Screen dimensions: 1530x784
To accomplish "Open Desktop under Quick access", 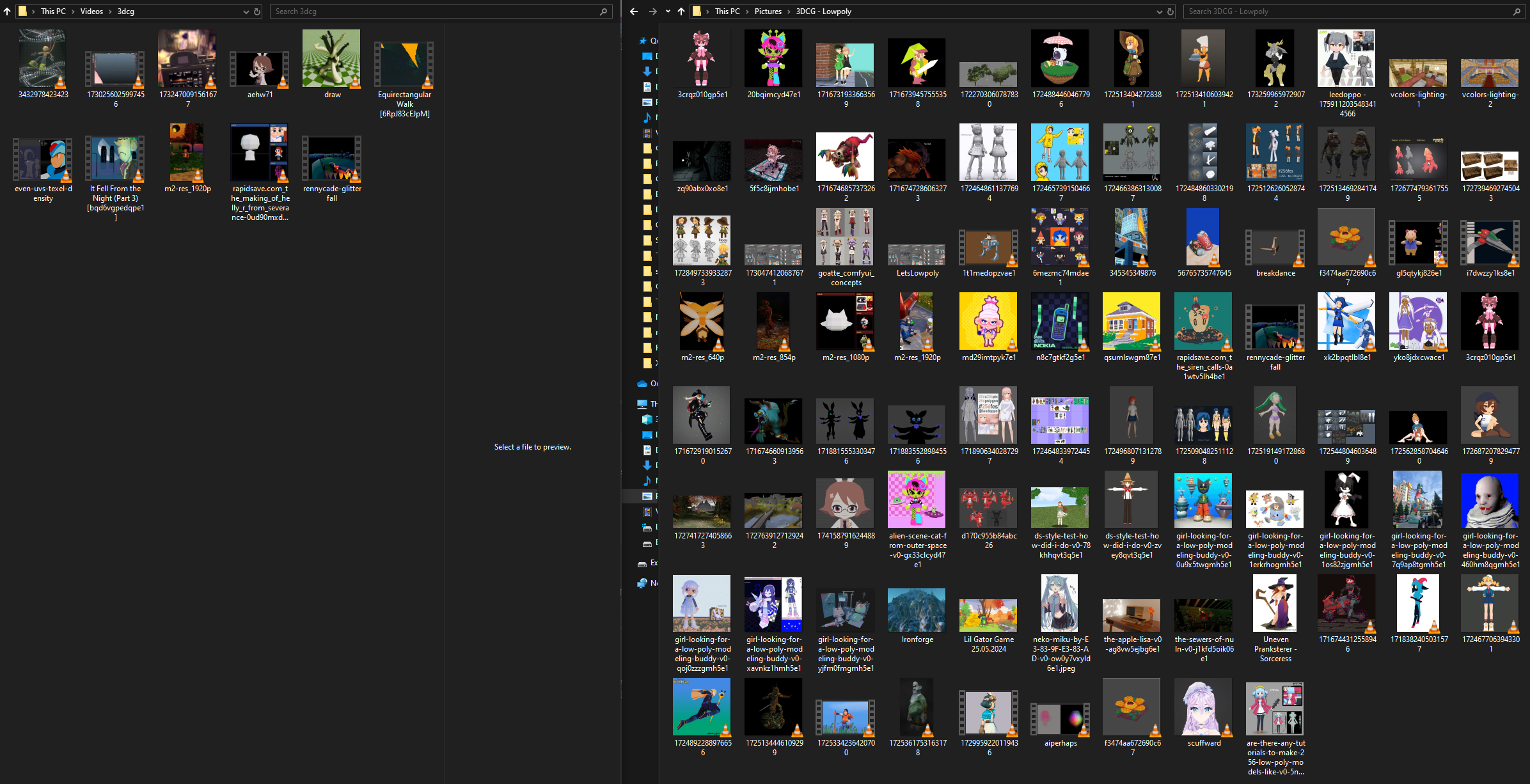I will pyautogui.click(x=651, y=56).
